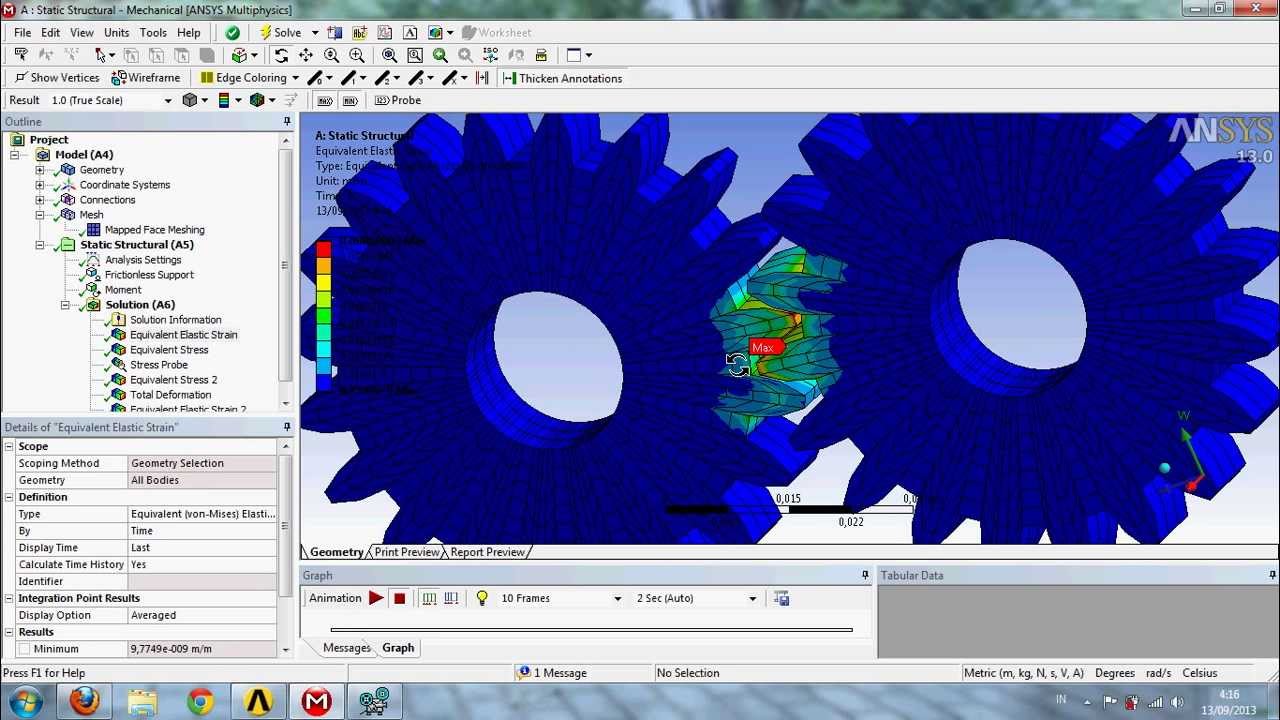
Task: Click the Worksheet button
Action: [497, 32]
